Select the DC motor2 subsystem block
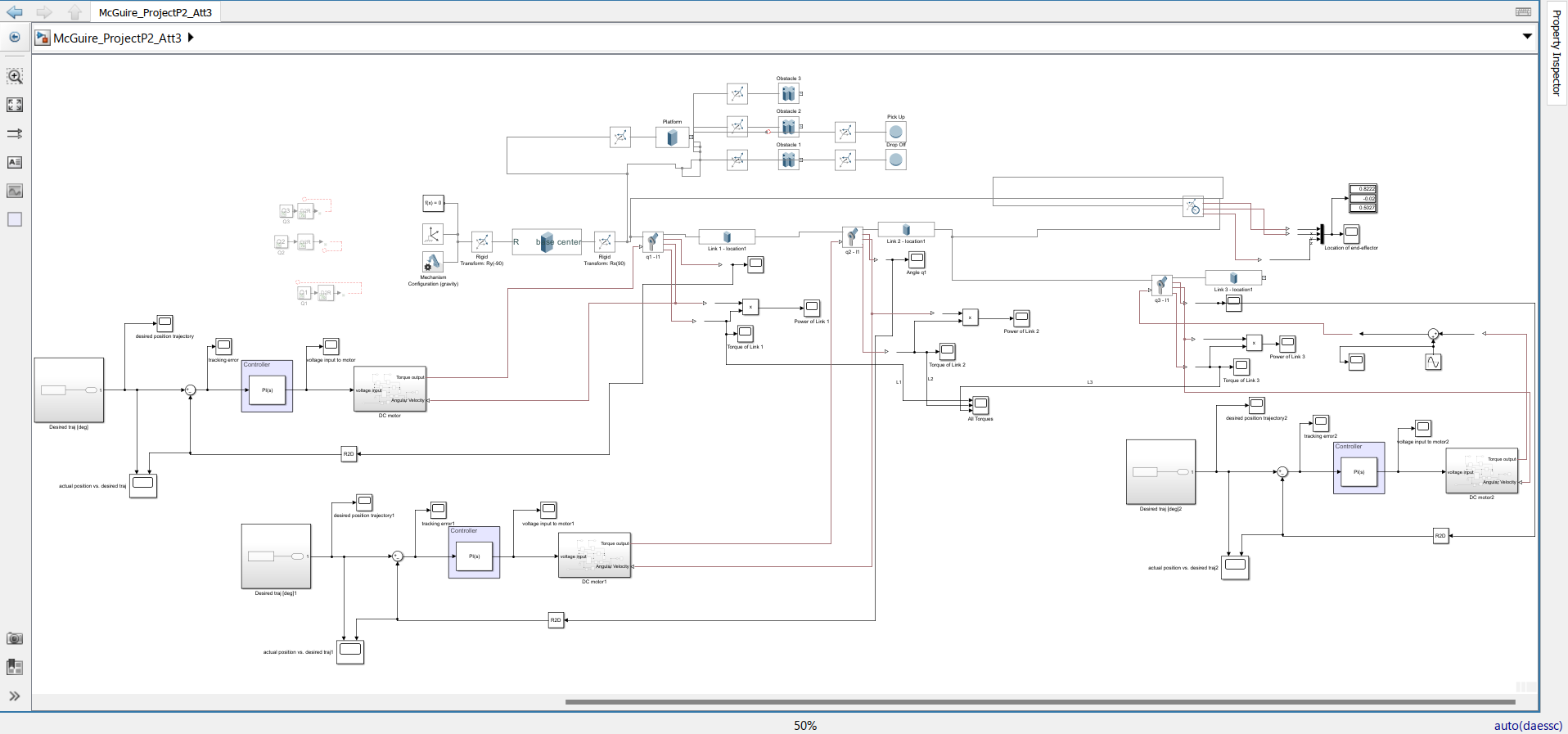The height and width of the screenshot is (734, 1568). pyautogui.click(x=1482, y=471)
